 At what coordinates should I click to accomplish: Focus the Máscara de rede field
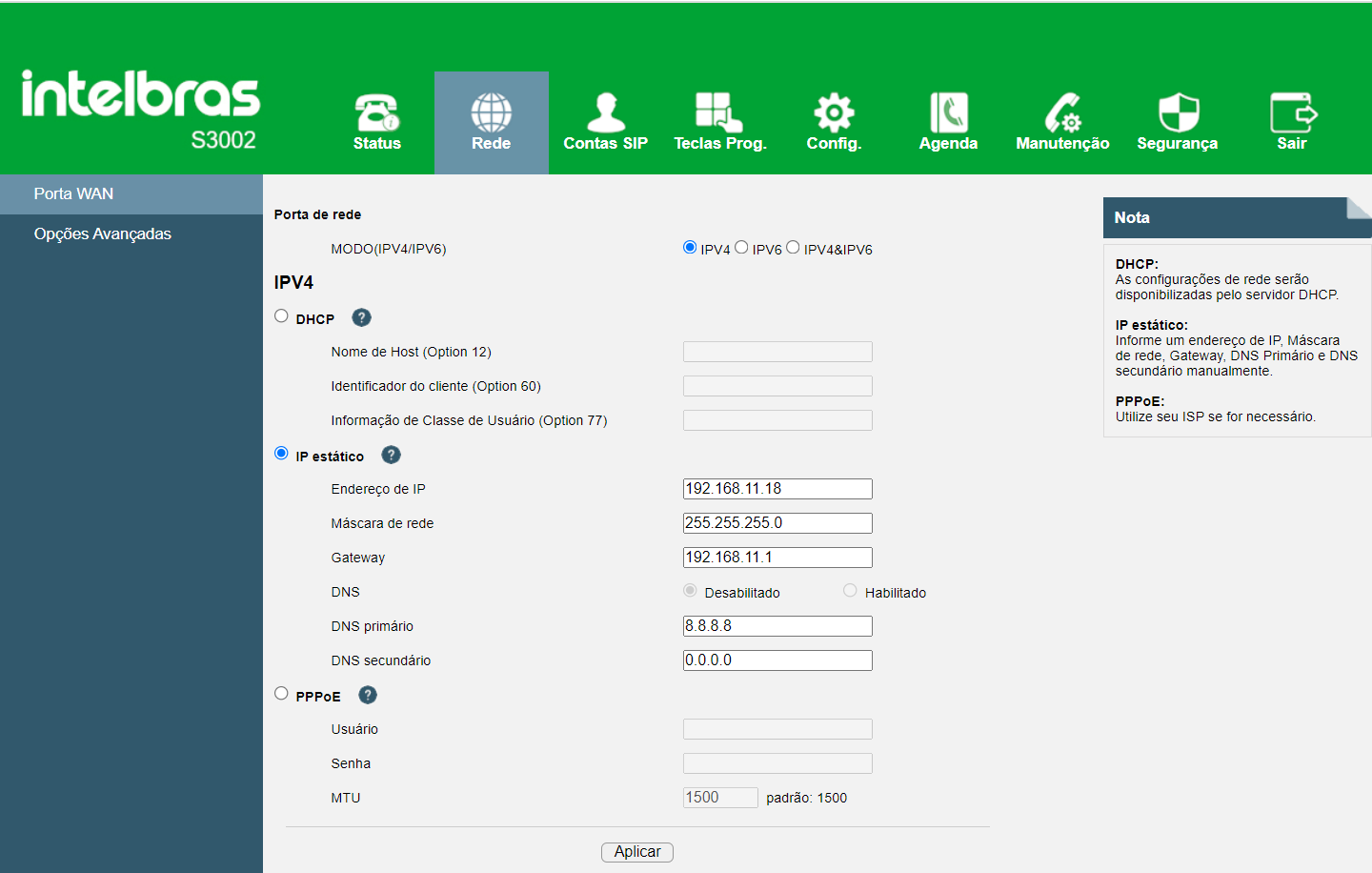(777, 523)
